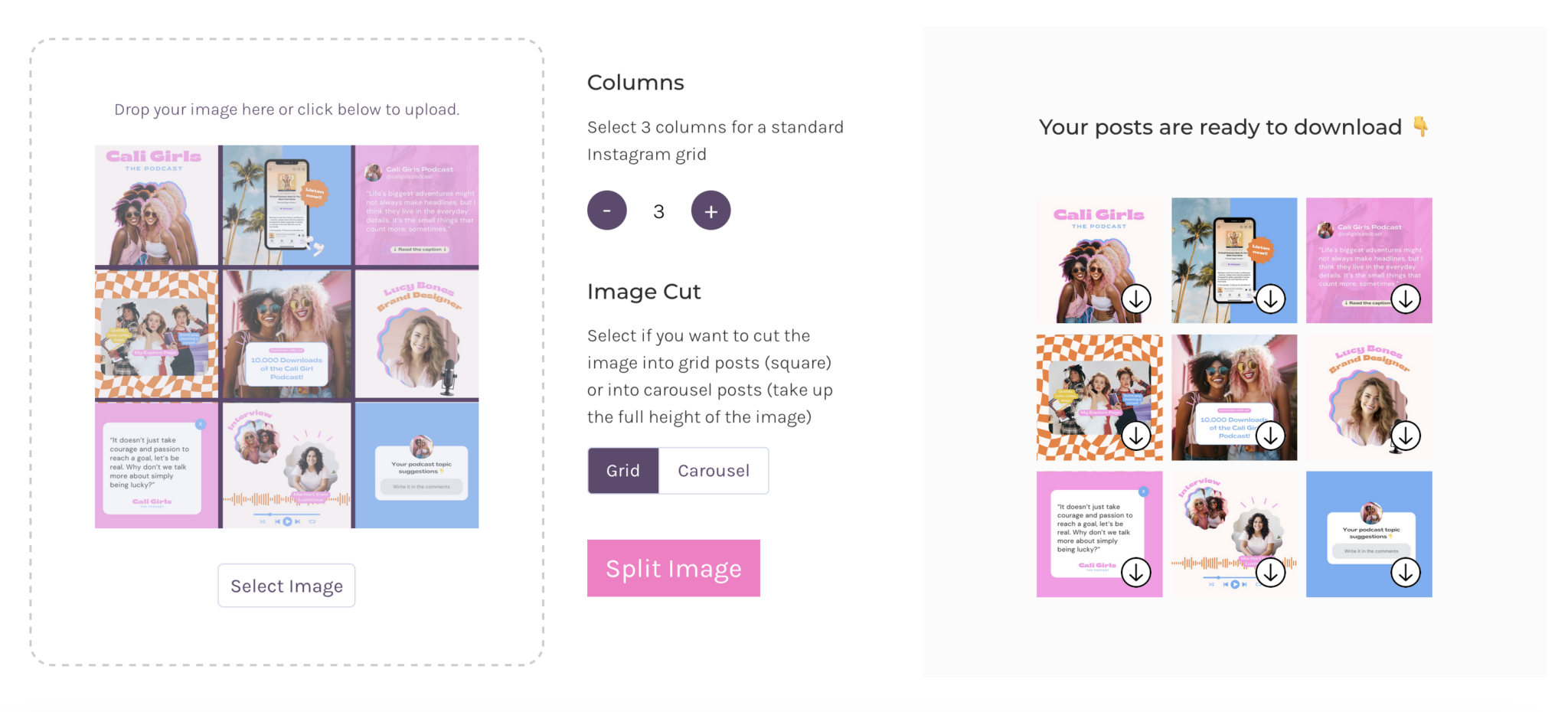This screenshot has height=712, width=1568.
Task: Switch to the Carousel image cut option
Action: [713, 470]
